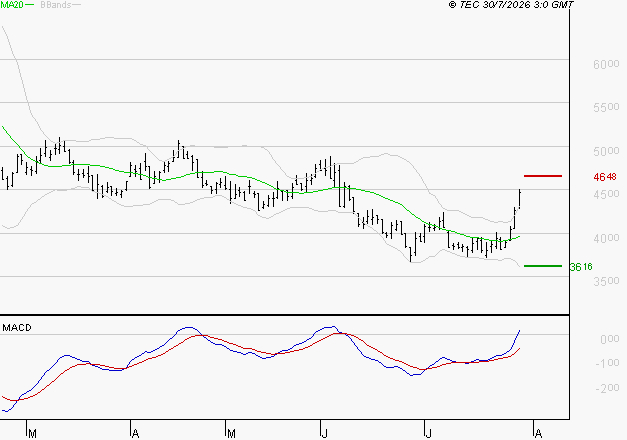Viewport: 627px width, 440px height.
Task: Click the latest price bar near 4500
Action: coord(519,199)
